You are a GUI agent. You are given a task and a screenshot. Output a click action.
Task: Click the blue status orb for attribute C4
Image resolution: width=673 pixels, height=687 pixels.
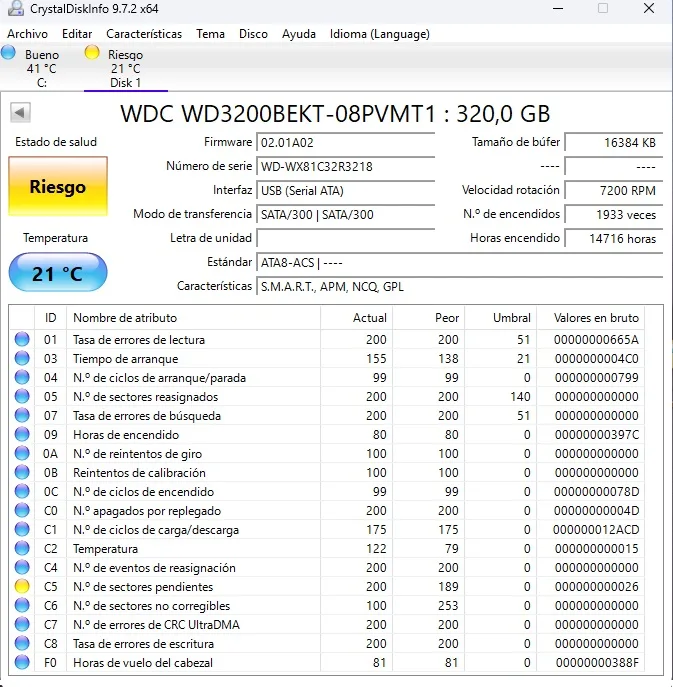(22, 567)
